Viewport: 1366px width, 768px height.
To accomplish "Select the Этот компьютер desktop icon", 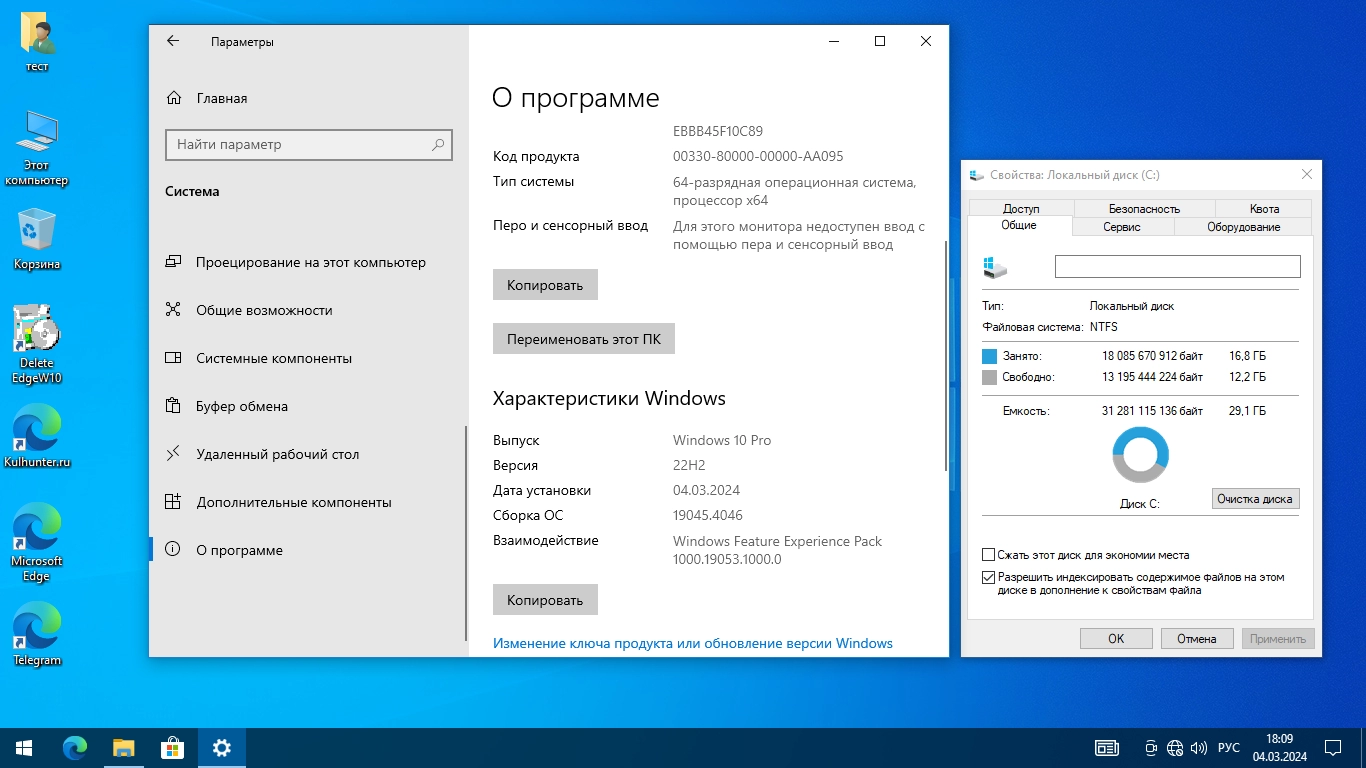I will pos(37,148).
